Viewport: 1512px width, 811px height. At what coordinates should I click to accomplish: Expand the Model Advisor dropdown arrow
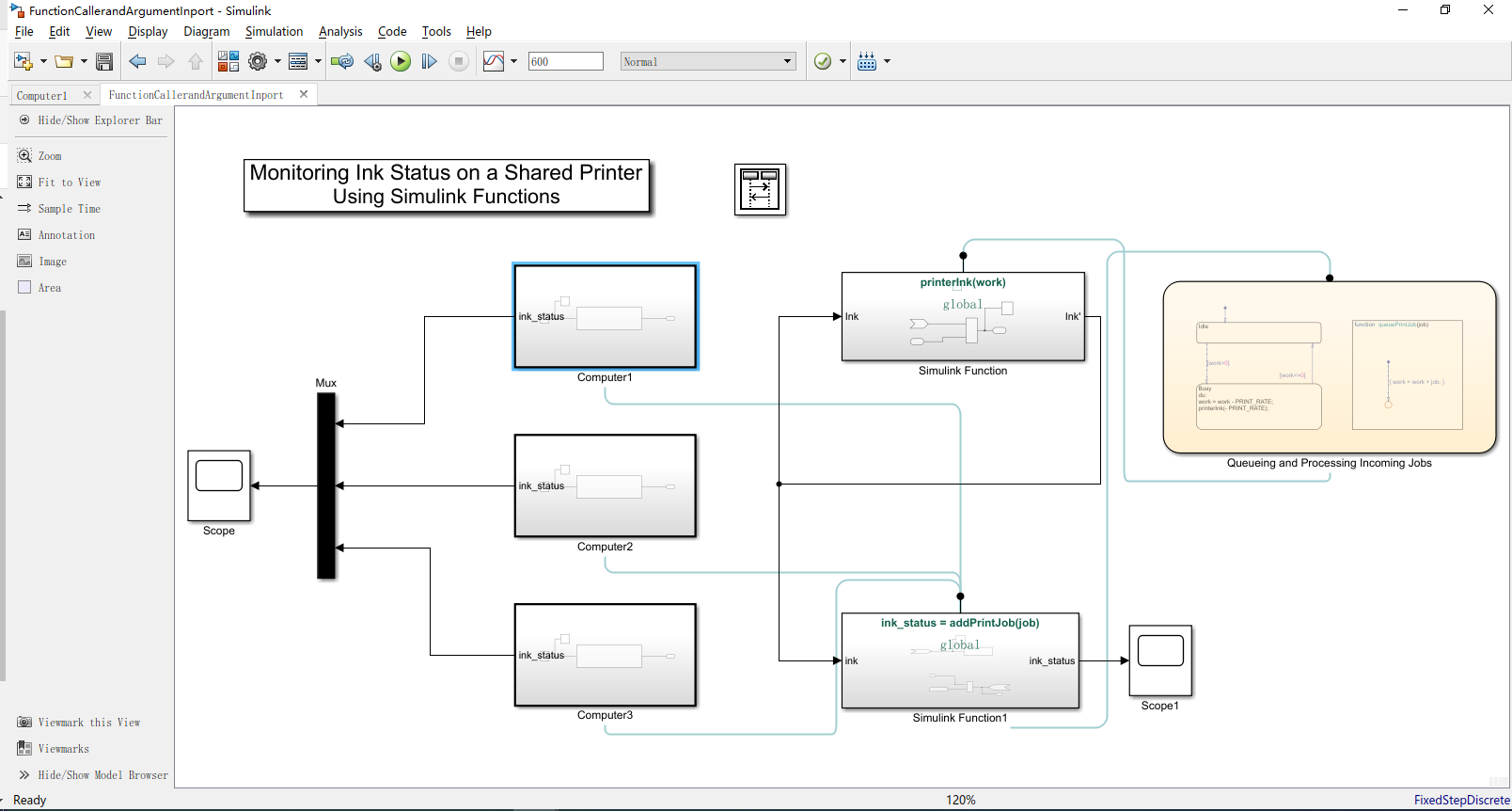[843, 62]
